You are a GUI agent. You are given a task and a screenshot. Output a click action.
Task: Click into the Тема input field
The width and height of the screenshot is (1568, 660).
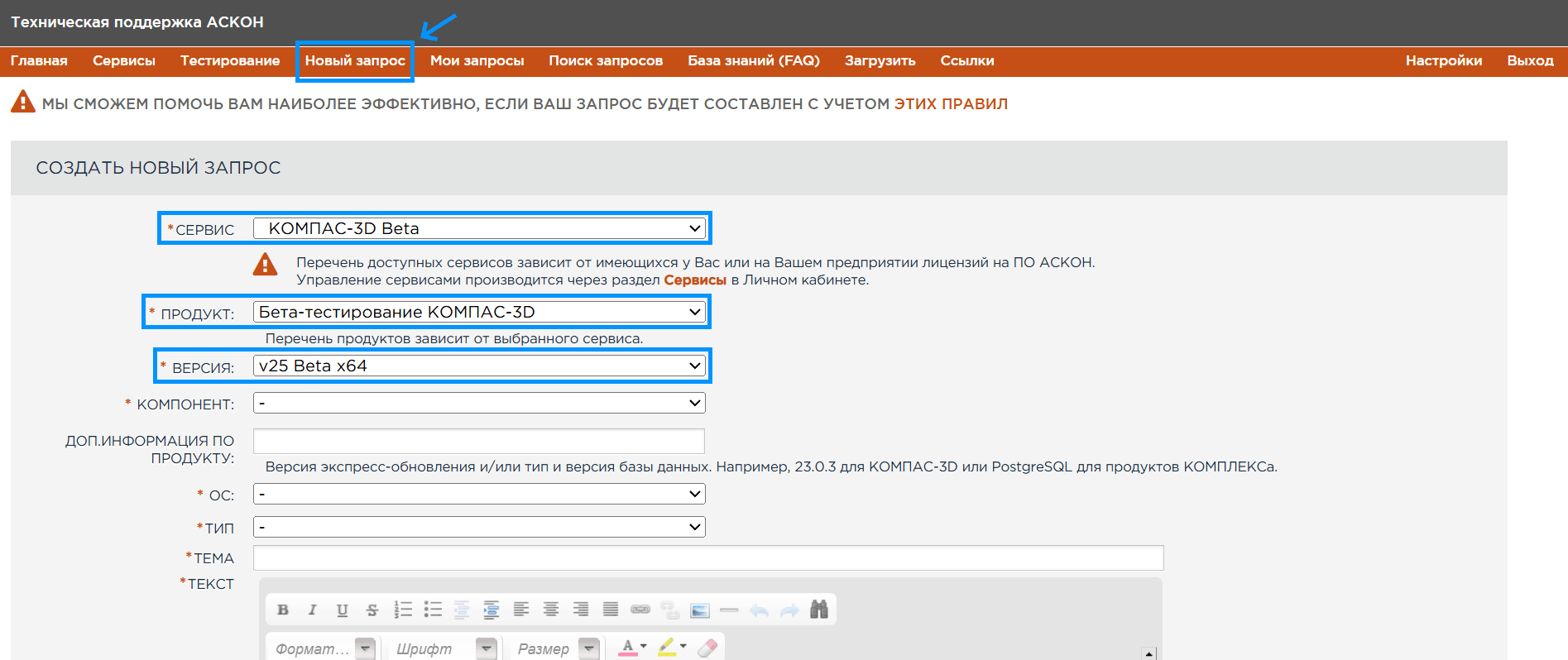(707, 558)
